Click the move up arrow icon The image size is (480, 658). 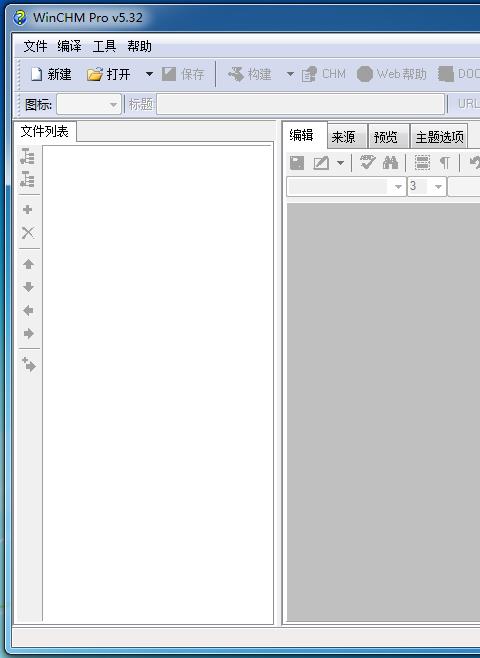pyautogui.click(x=28, y=264)
